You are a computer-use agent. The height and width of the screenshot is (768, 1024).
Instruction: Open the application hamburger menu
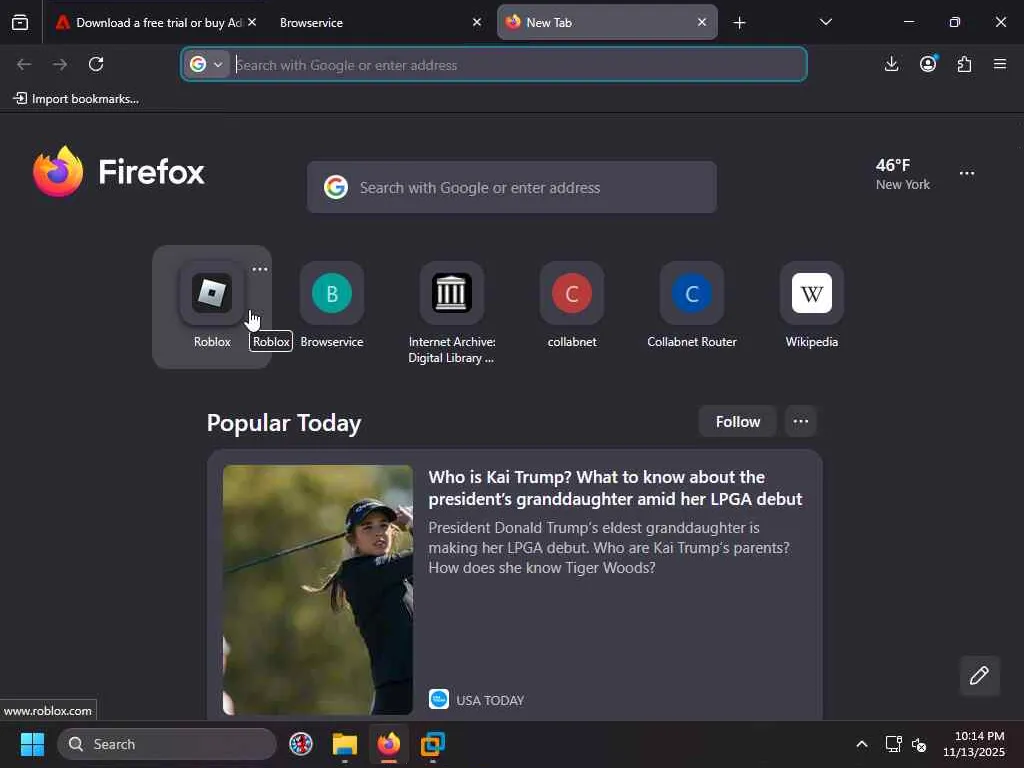1000,64
